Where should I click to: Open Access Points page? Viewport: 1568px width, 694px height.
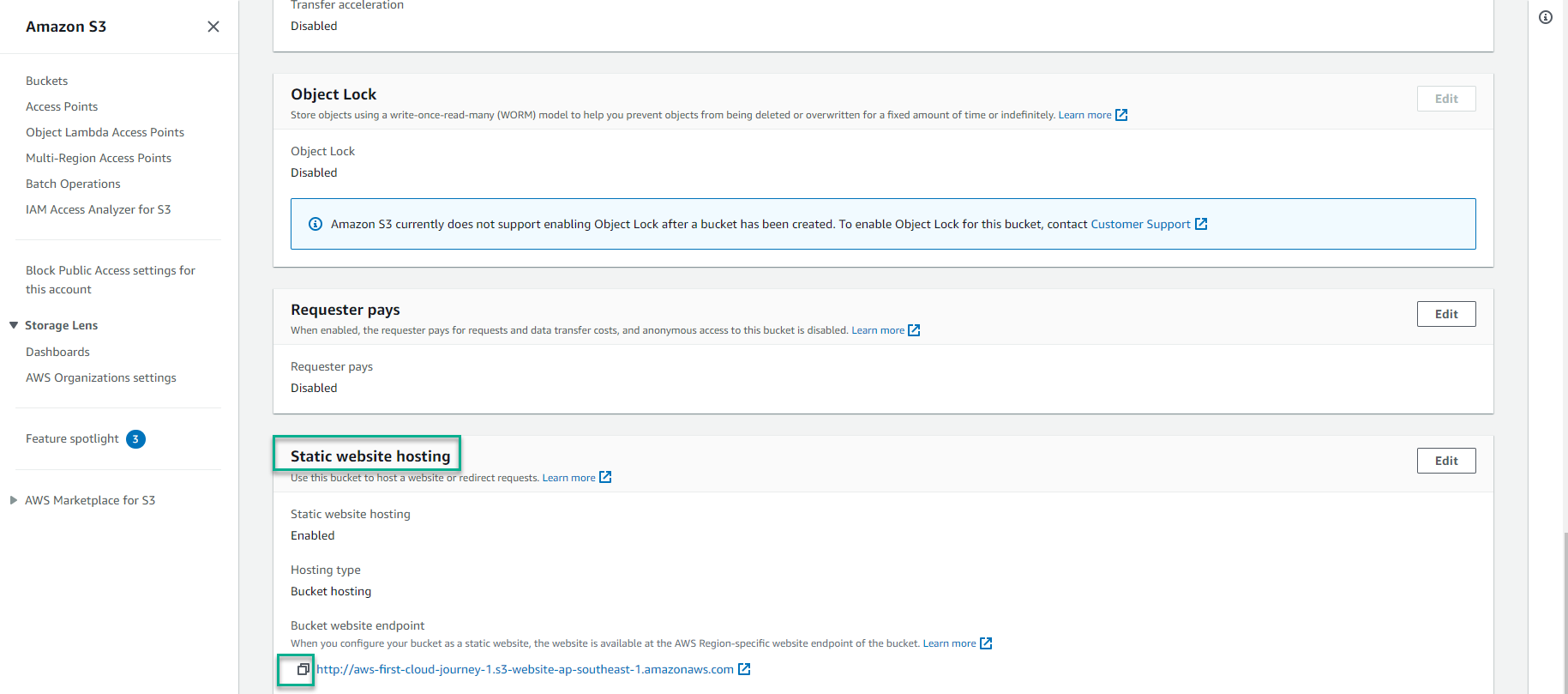[62, 106]
